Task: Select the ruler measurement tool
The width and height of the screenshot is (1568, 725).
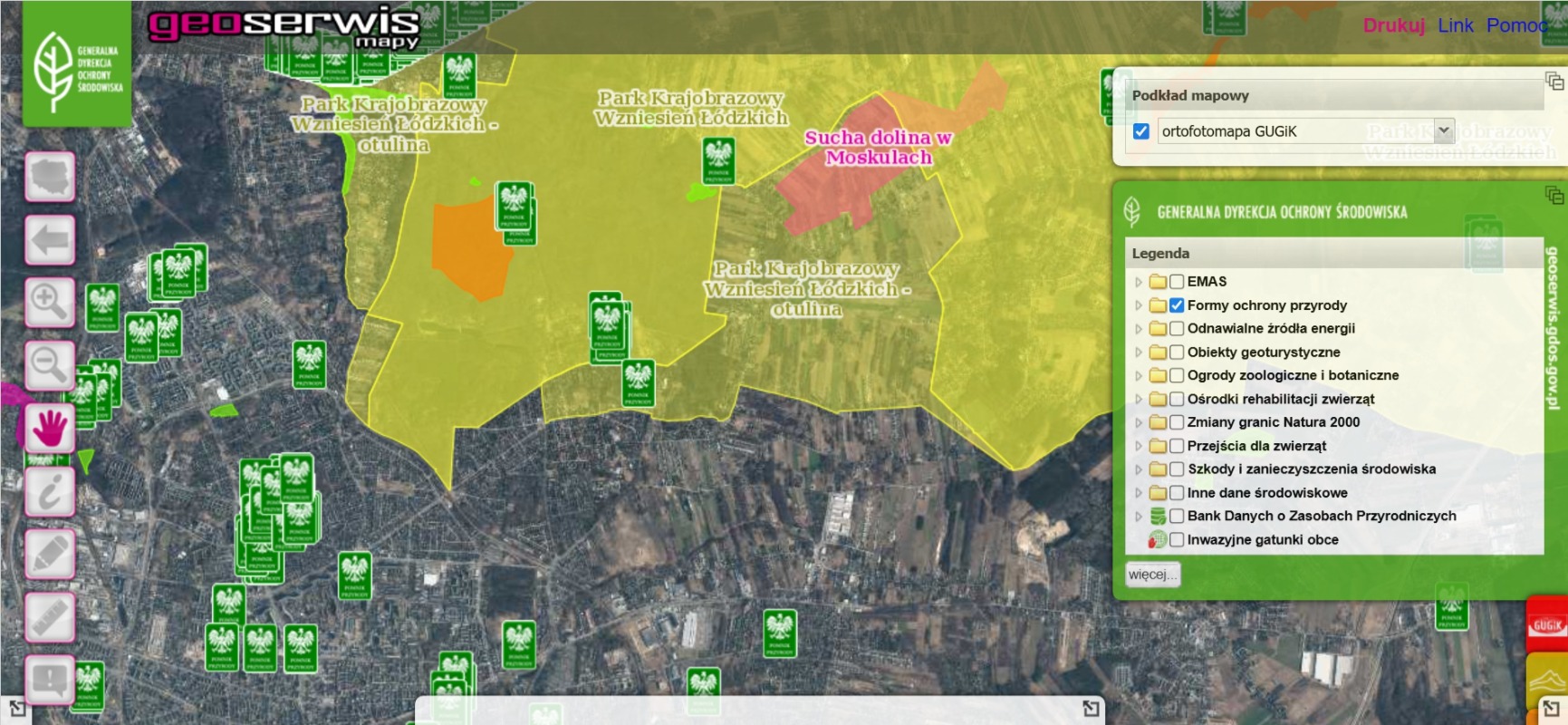Action: tap(50, 617)
